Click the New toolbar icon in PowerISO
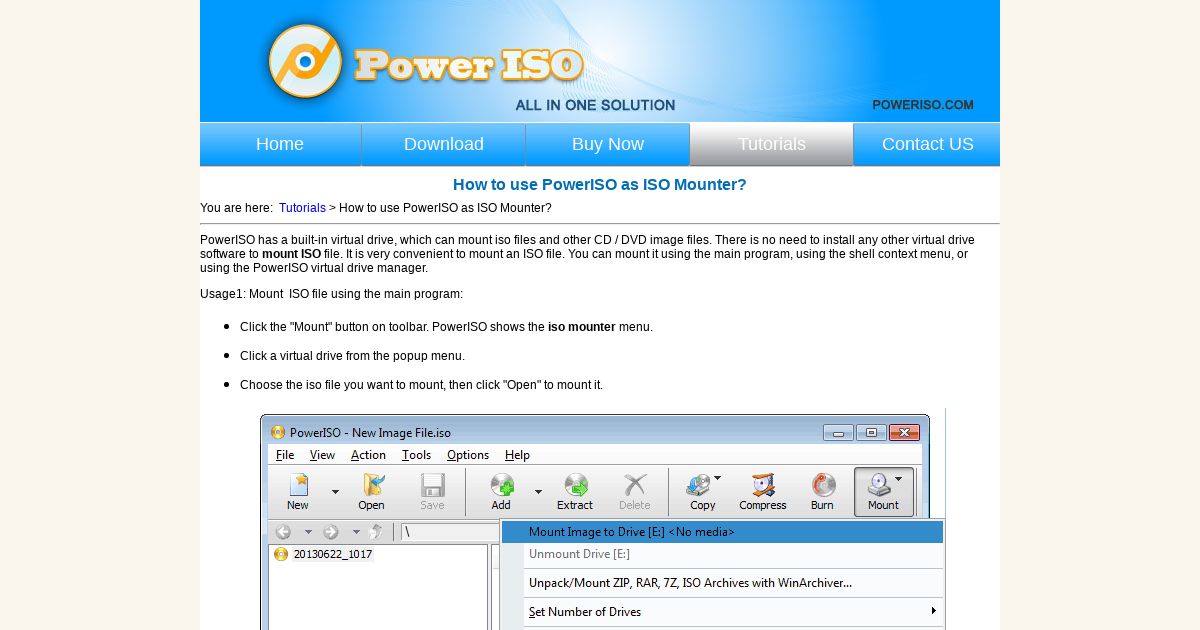Viewport: 1200px width, 630px height. (x=298, y=486)
